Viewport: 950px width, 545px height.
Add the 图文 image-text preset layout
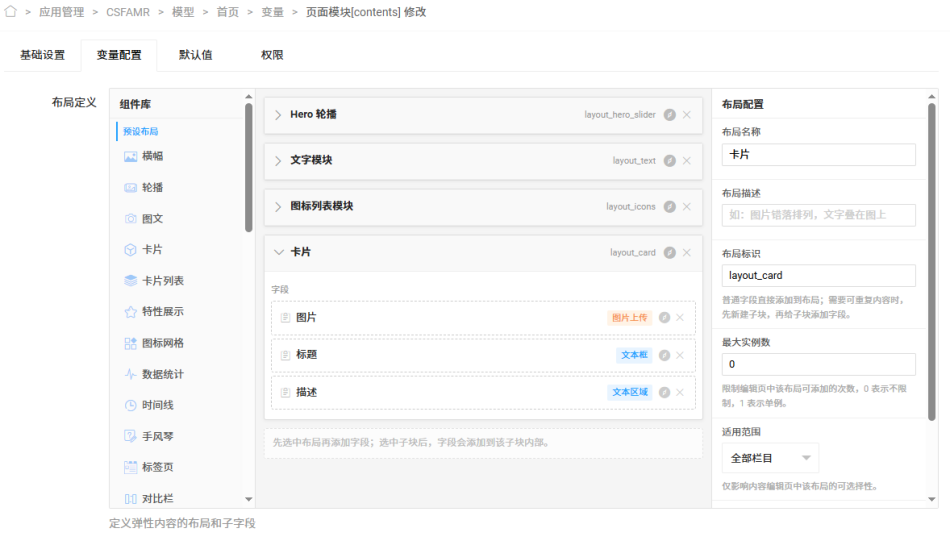click(x=144, y=219)
